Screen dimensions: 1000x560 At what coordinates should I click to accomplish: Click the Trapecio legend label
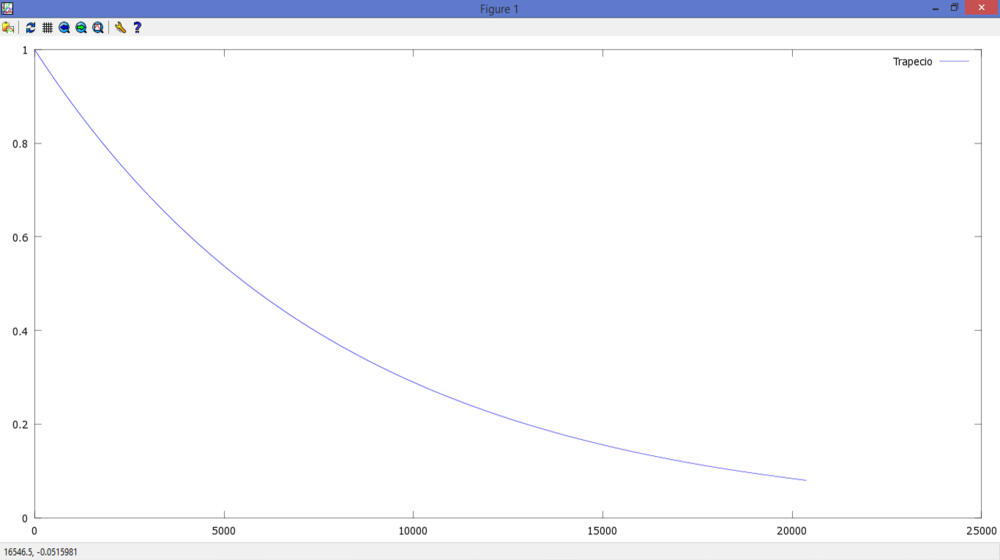[912, 62]
